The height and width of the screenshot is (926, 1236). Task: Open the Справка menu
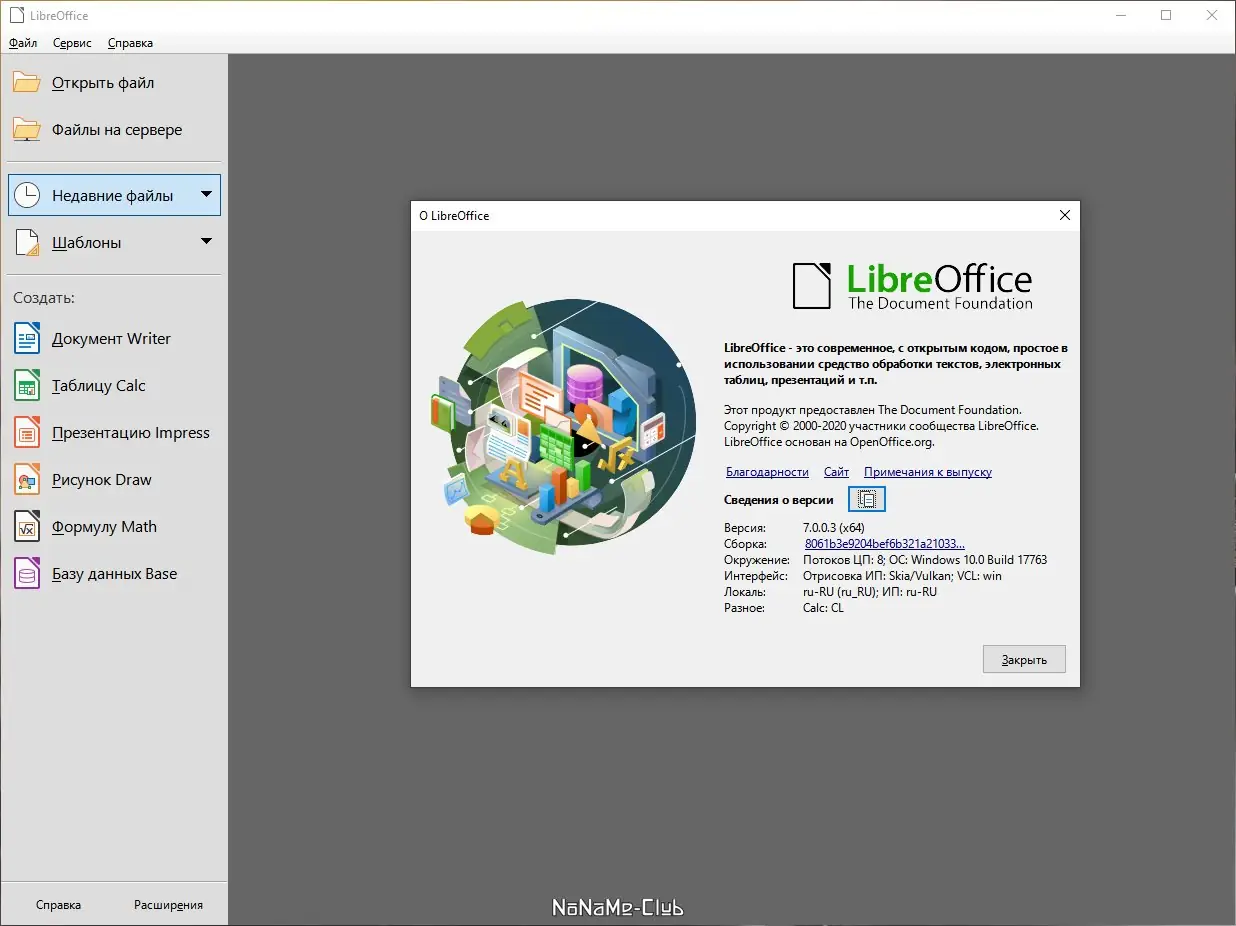(129, 42)
